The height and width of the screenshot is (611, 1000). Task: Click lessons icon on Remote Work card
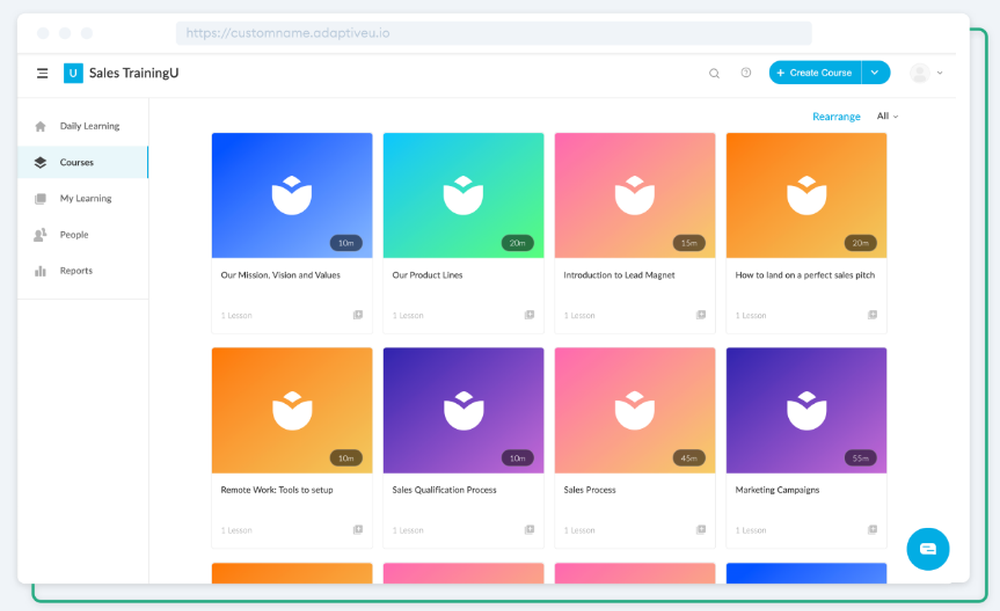click(x=358, y=530)
